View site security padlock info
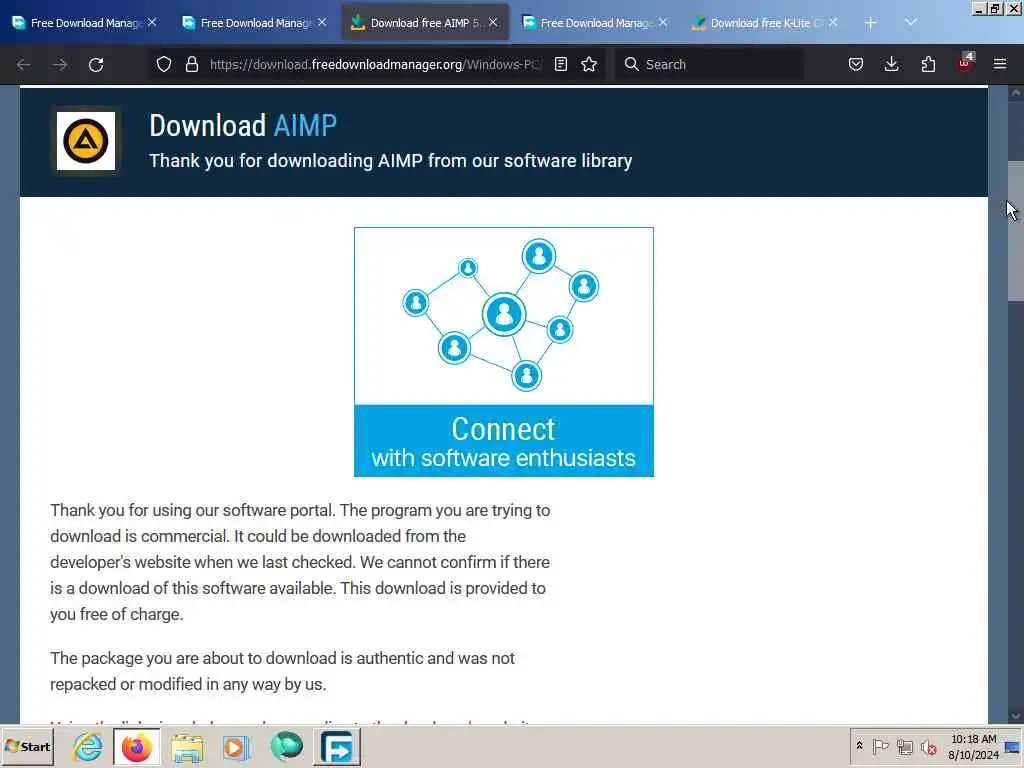1024x768 pixels. [x=191, y=64]
